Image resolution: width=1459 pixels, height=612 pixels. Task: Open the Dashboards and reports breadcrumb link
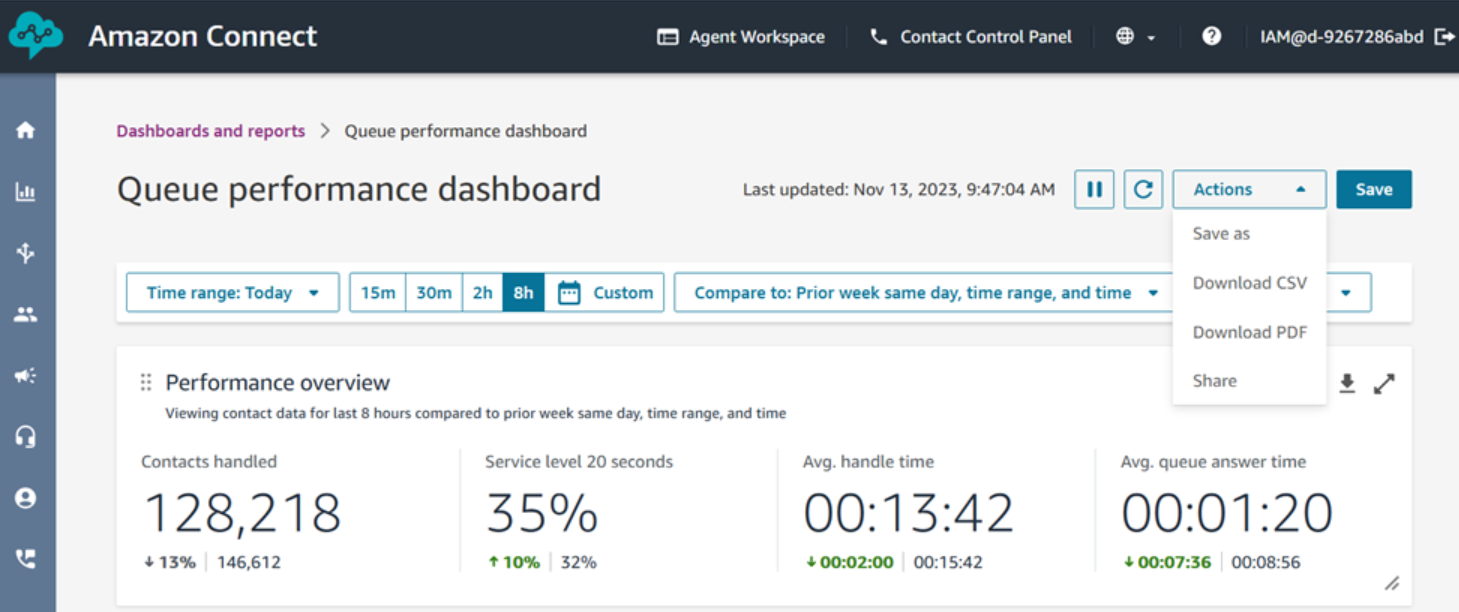point(210,131)
